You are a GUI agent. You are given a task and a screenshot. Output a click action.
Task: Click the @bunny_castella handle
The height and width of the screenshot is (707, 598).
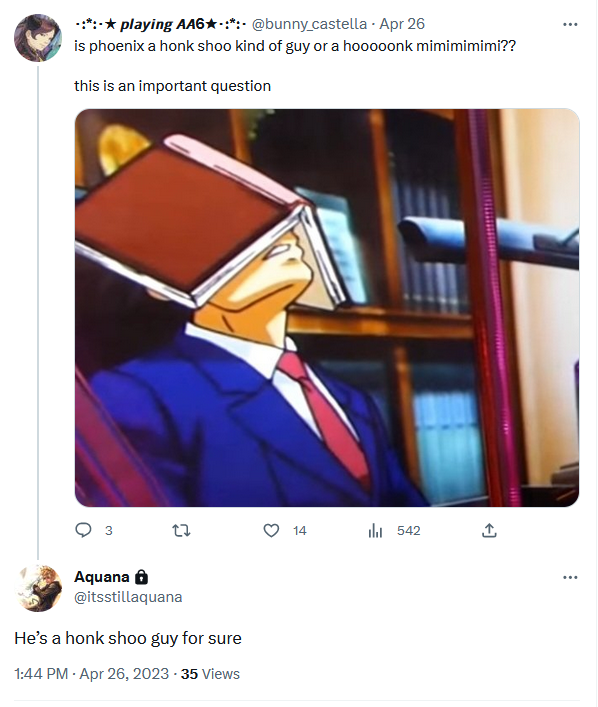pyautogui.click(x=309, y=24)
